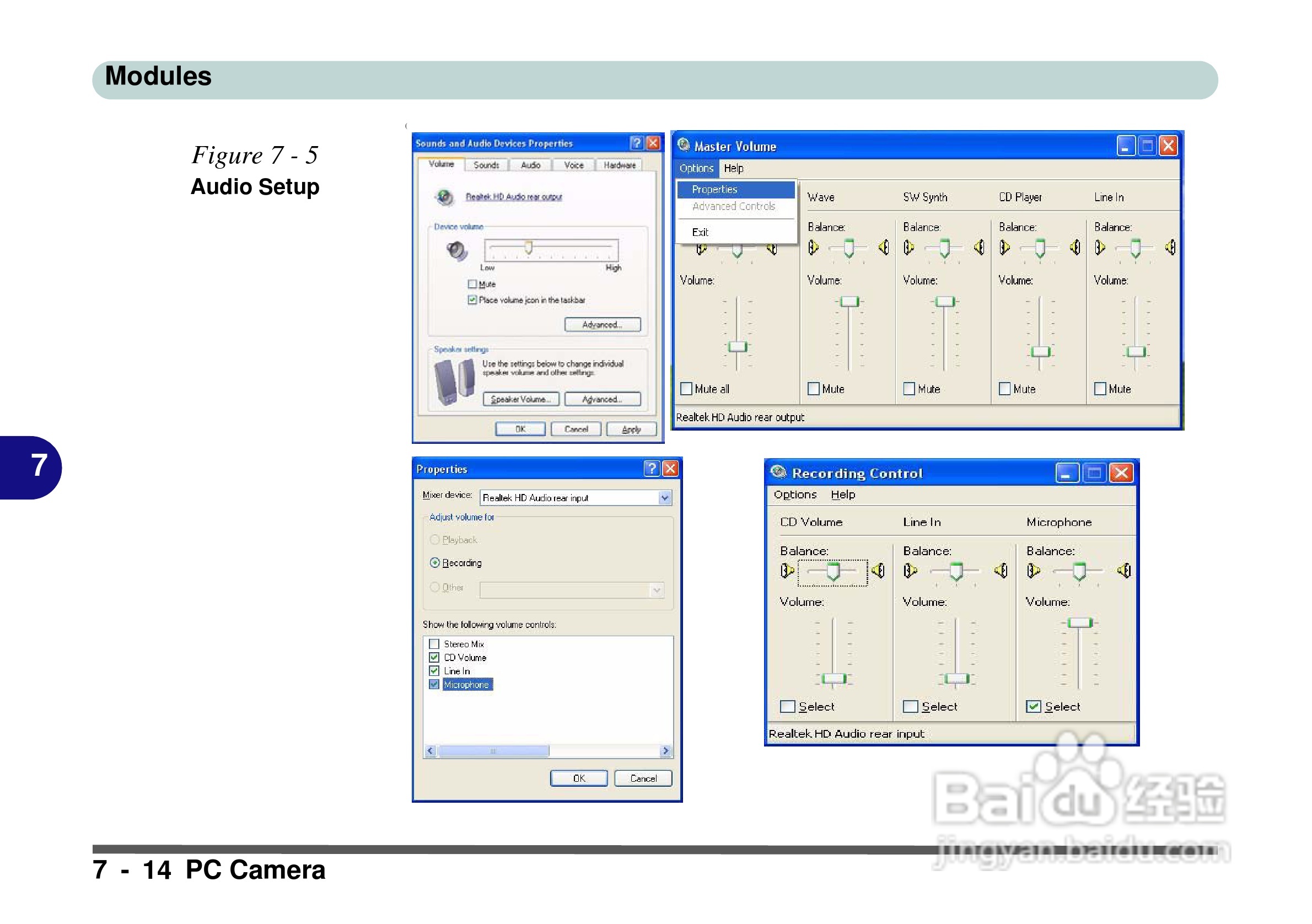Open Options menu in Recording Control
The image size is (1312, 924).
(x=795, y=495)
